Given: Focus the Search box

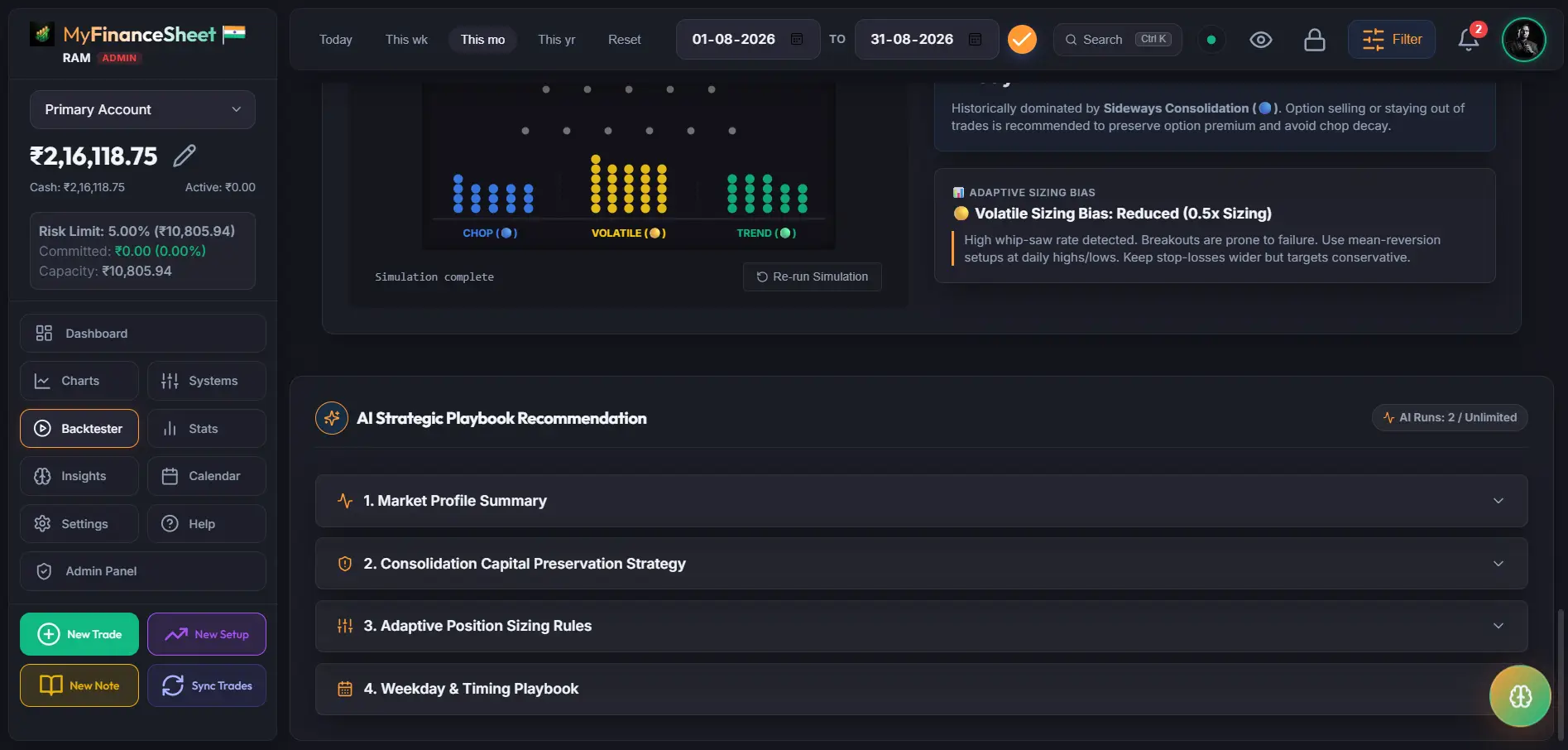Looking at the screenshot, I should click(1117, 40).
